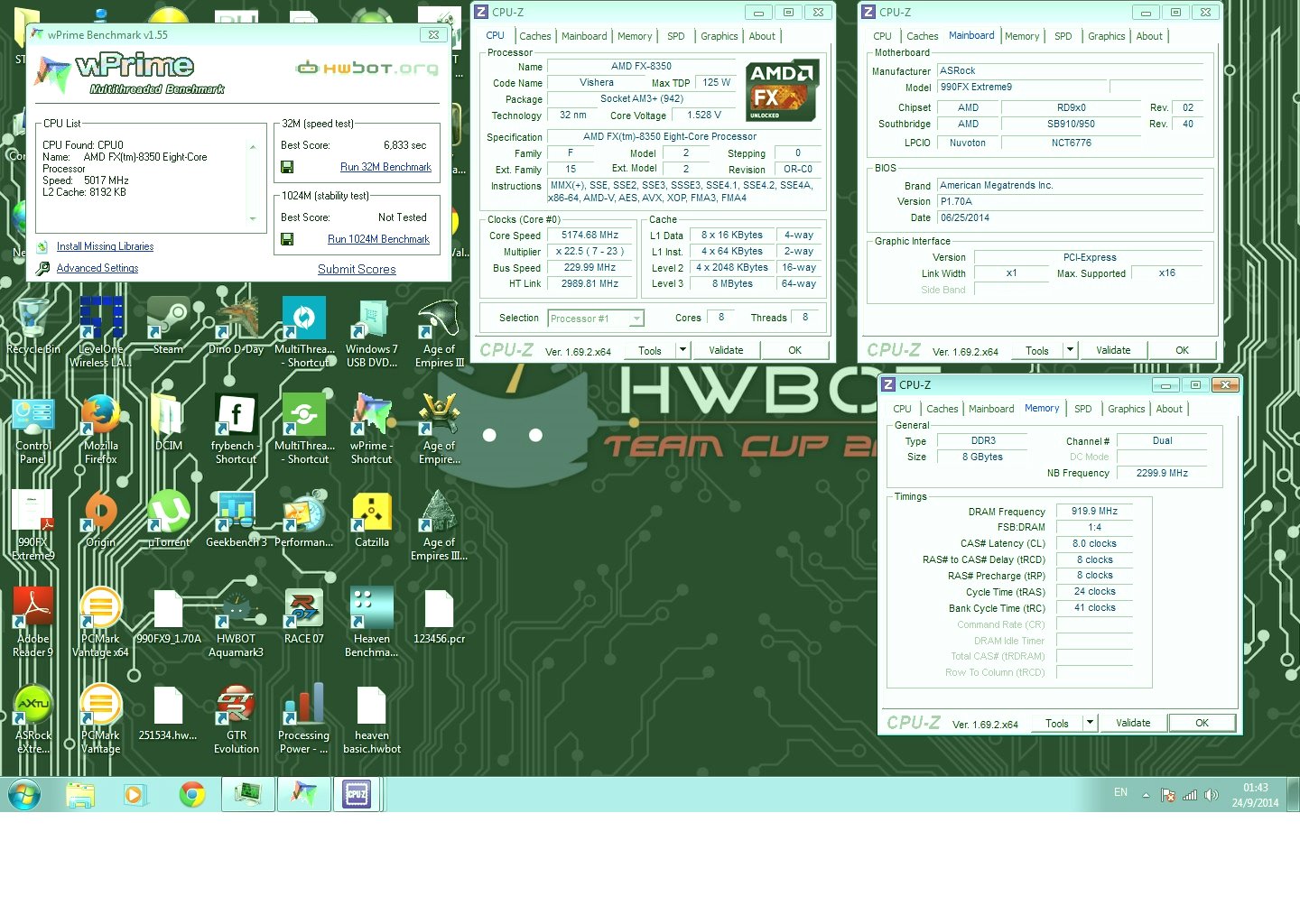
Task: Launch the µTorrent desktop shortcut
Action: pos(169,519)
